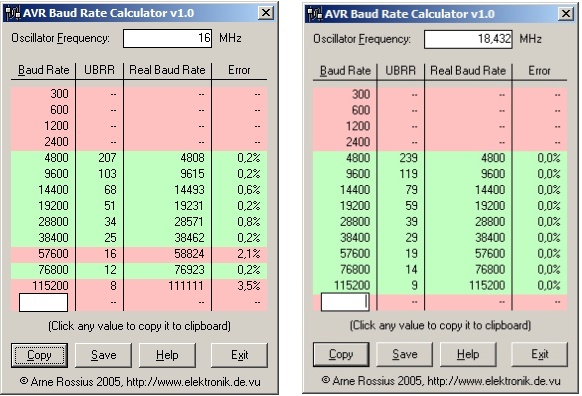This screenshot has width=582, height=396.
Task: Click real baud rate 28571
Action: point(189,222)
